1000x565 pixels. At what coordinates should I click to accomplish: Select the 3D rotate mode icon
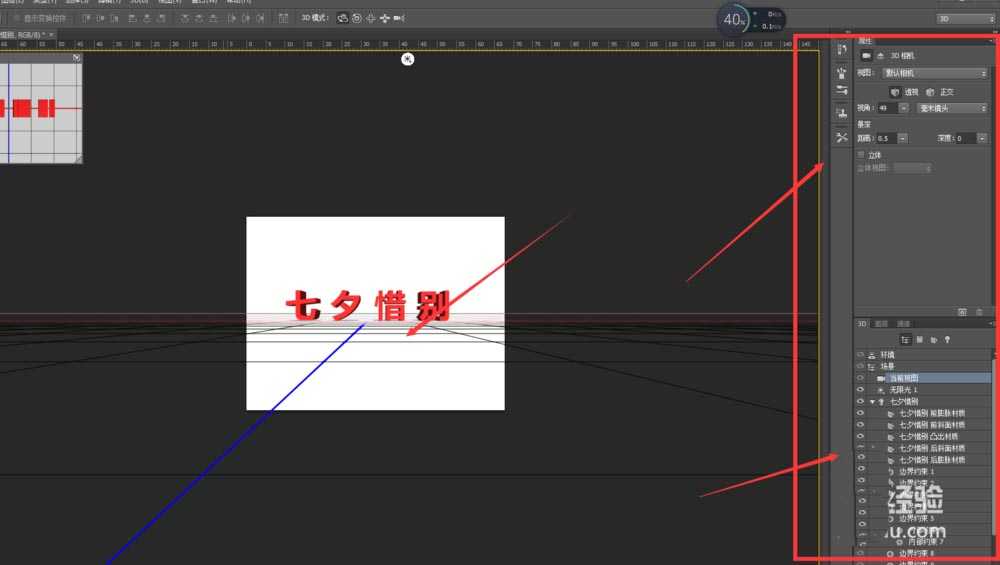click(343, 18)
